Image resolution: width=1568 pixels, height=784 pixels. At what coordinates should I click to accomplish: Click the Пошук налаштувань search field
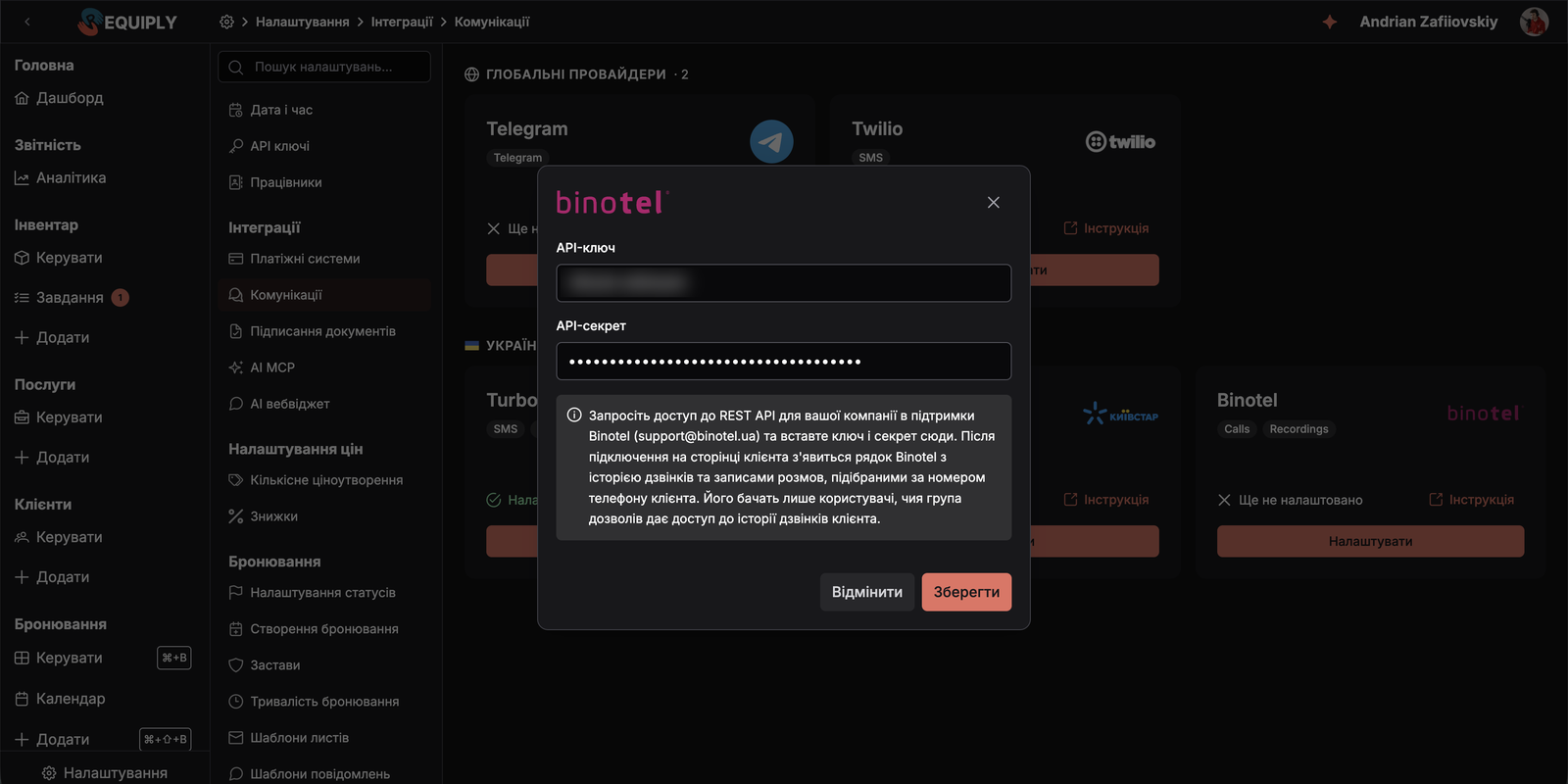[x=324, y=67]
